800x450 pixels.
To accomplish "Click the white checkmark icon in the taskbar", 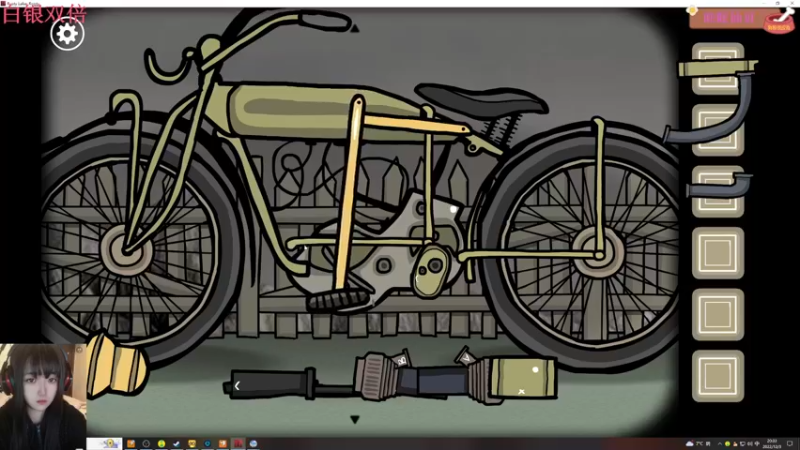I will (x=177, y=443).
